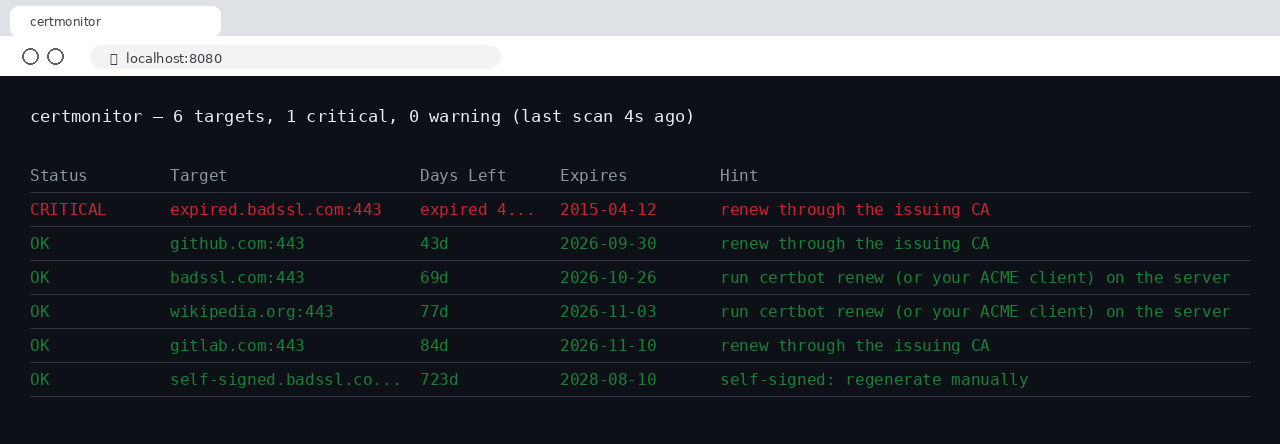Click the truncated 'expired 4...' days cell
1280x444 pixels.
click(x=477, y=210)
